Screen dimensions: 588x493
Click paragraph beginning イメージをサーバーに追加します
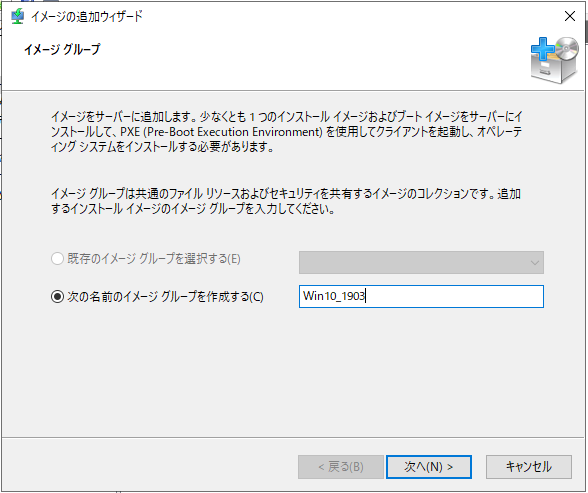click(286, 132)
